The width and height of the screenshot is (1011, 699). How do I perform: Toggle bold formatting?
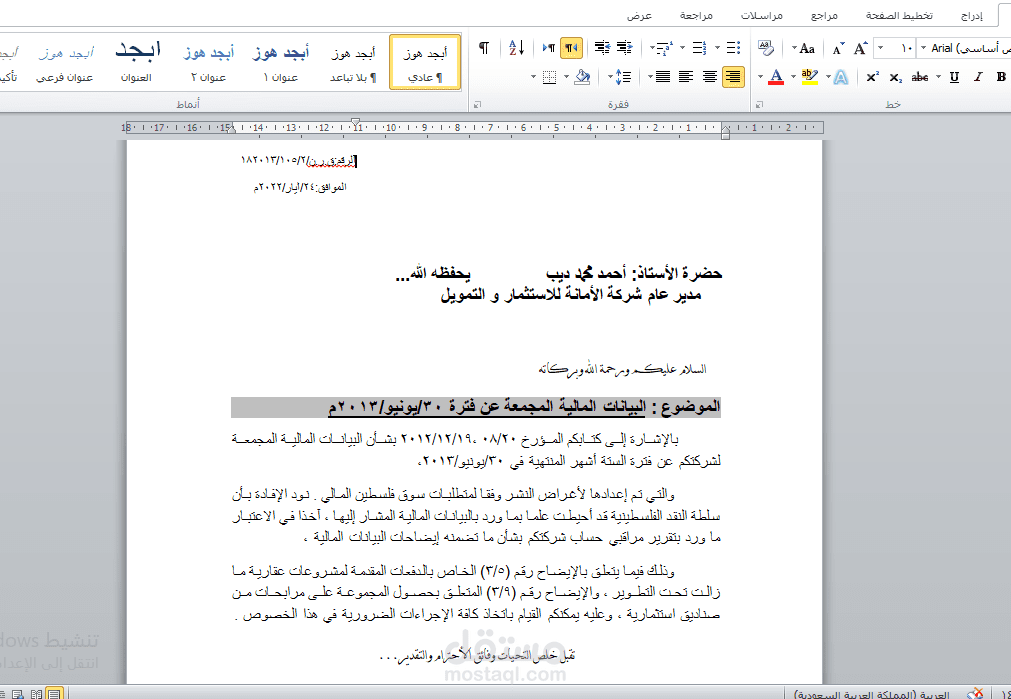pyautogui.click(x=1001, y=77)
